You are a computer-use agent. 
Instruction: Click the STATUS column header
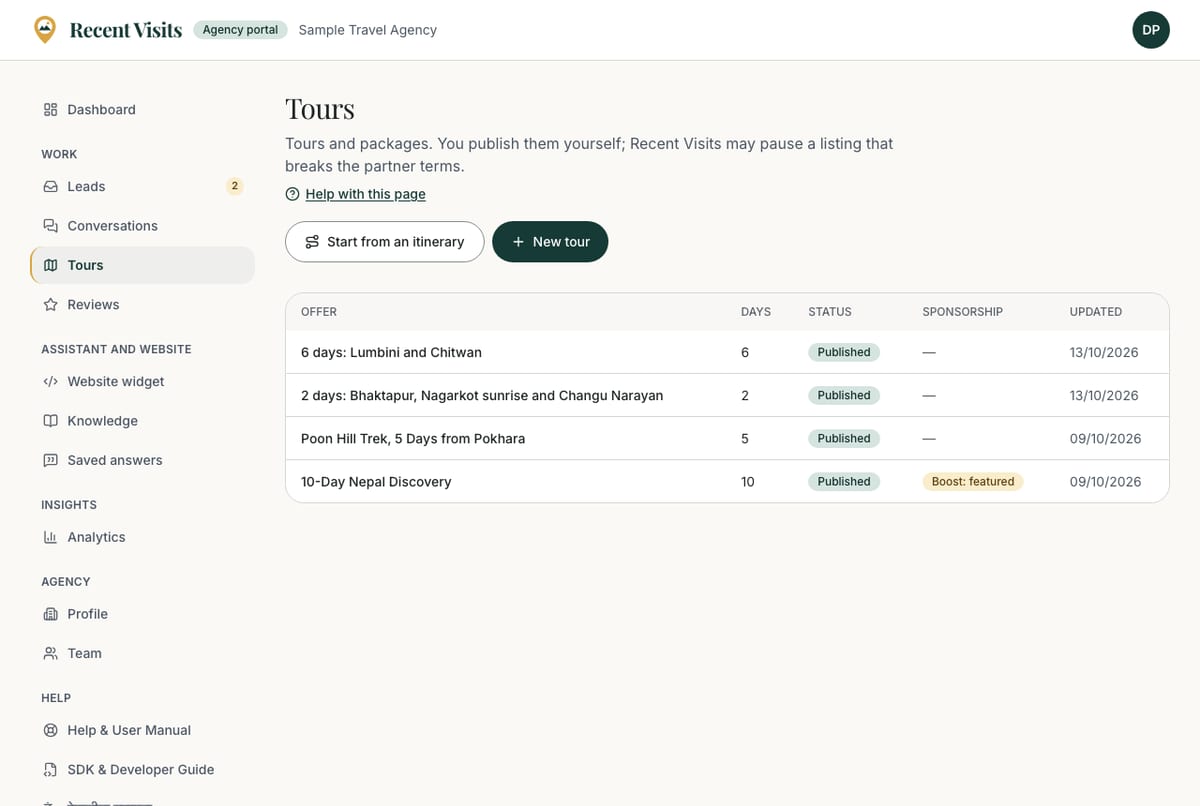830,312
